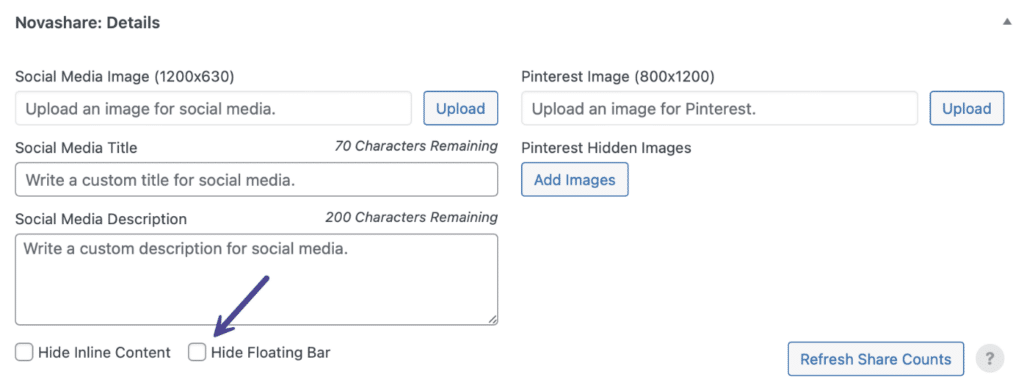The image size is (1024, 391).
Task: Click Upload next to Social Media Image
Action: pos(460,108)
